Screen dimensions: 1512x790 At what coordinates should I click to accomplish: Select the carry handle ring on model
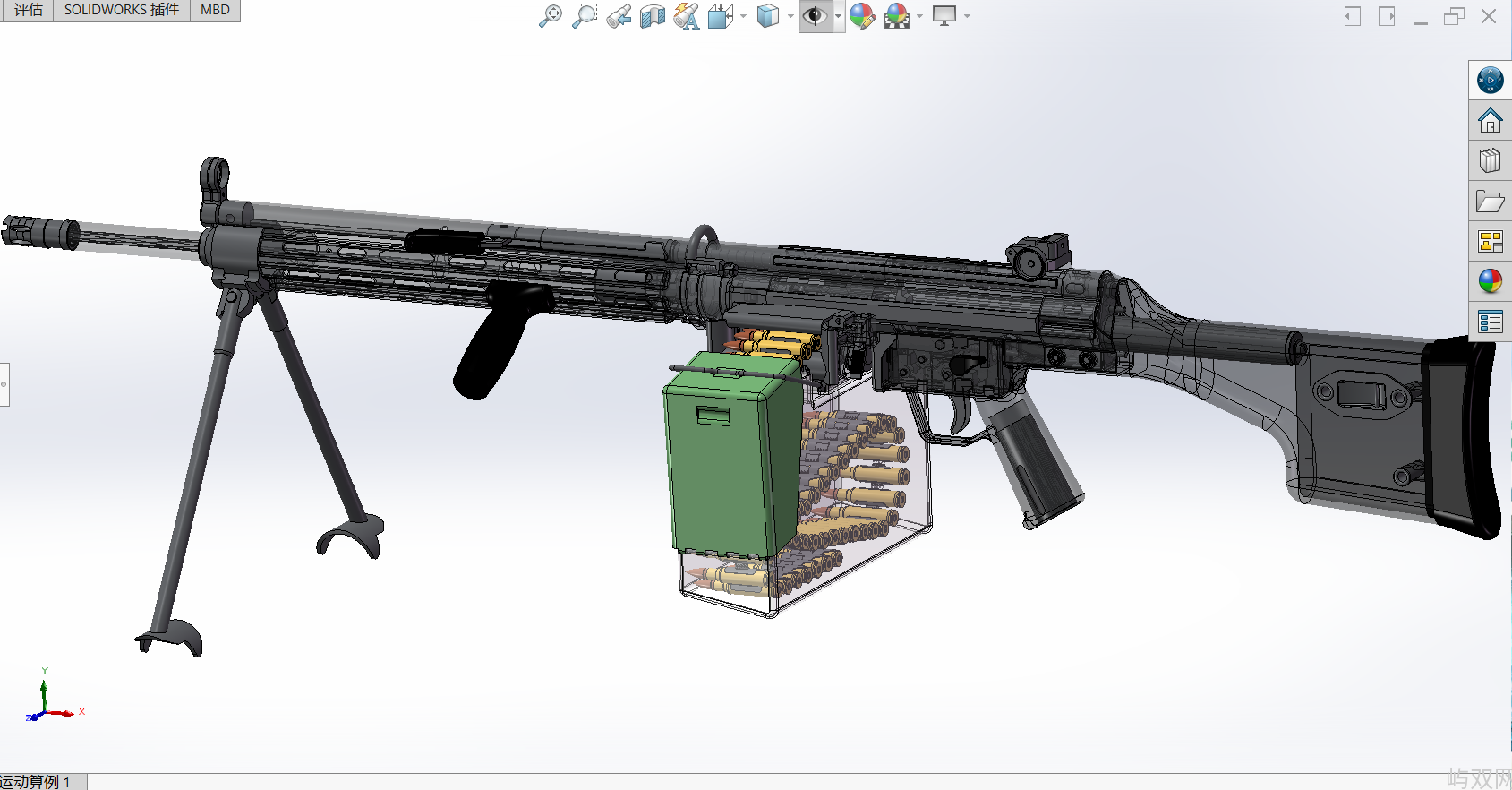(x=705, y=244)
